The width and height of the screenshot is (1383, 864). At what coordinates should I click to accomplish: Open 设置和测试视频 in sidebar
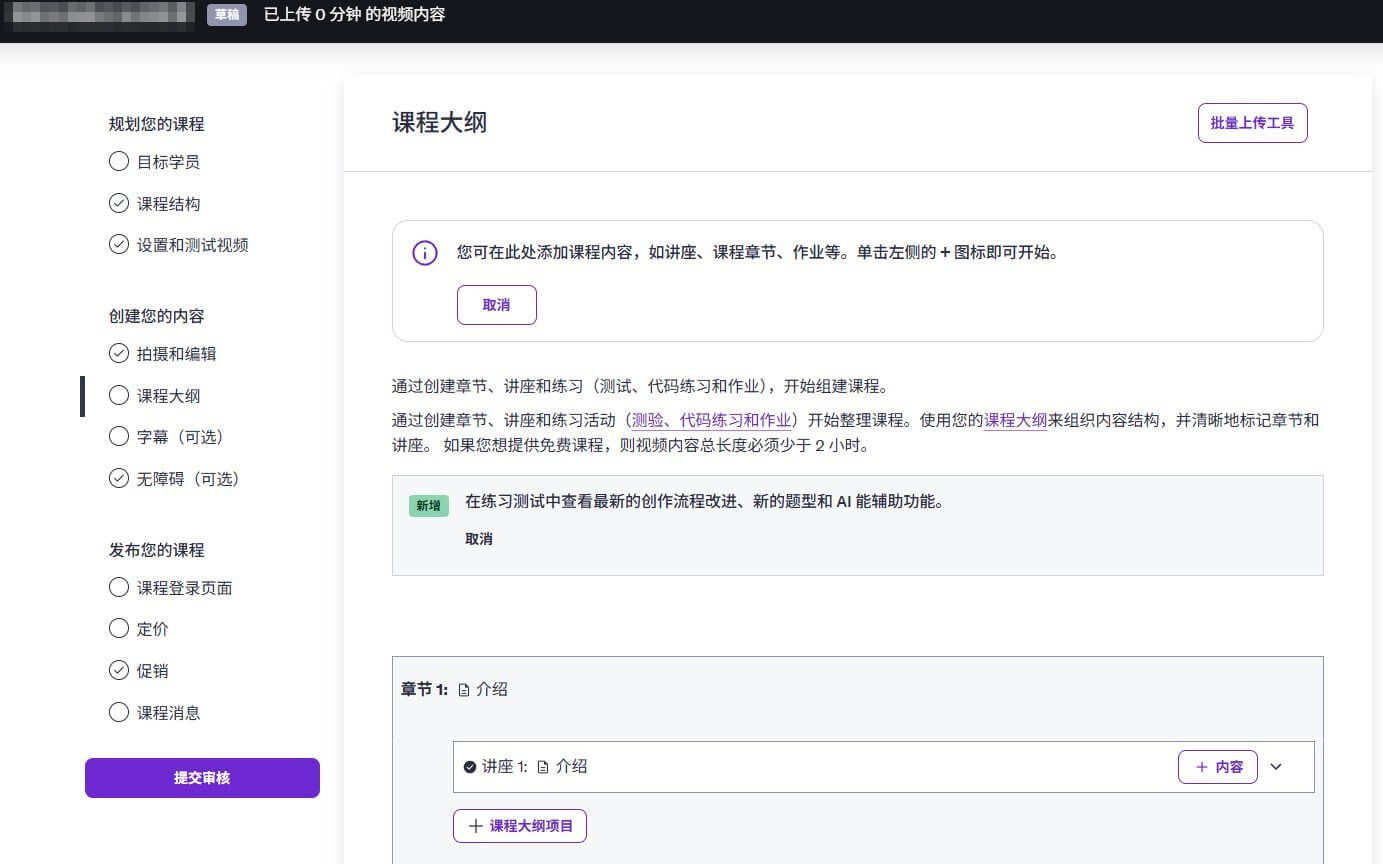[x=192, y=245]
